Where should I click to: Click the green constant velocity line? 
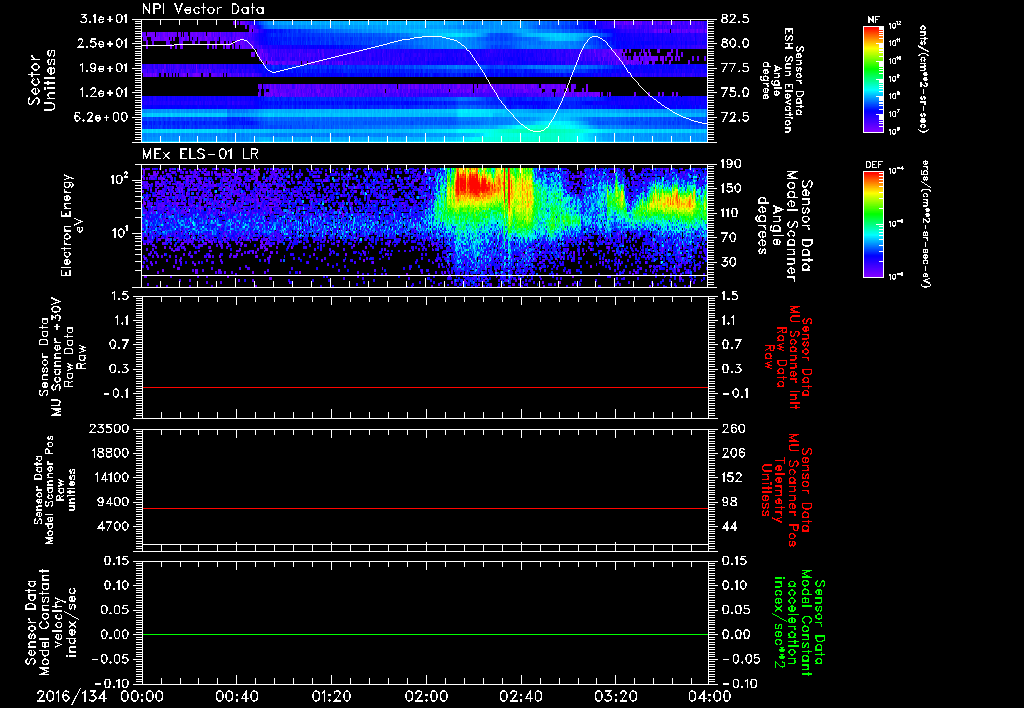(424, 634)
